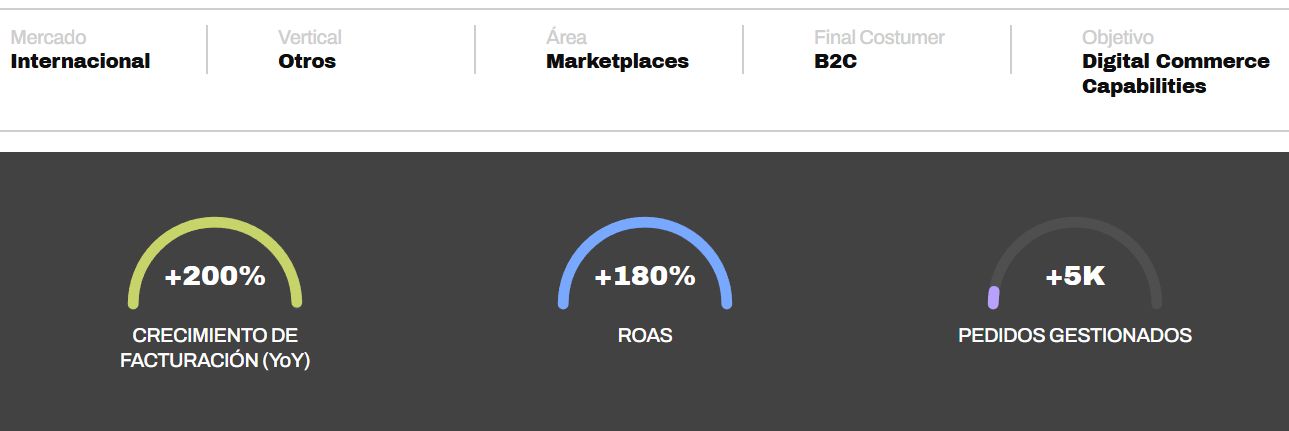Viewport: 1289px width, 431px height.
Task: Select the +200% value
Action: pyautogui.click(x=215, y=276)
